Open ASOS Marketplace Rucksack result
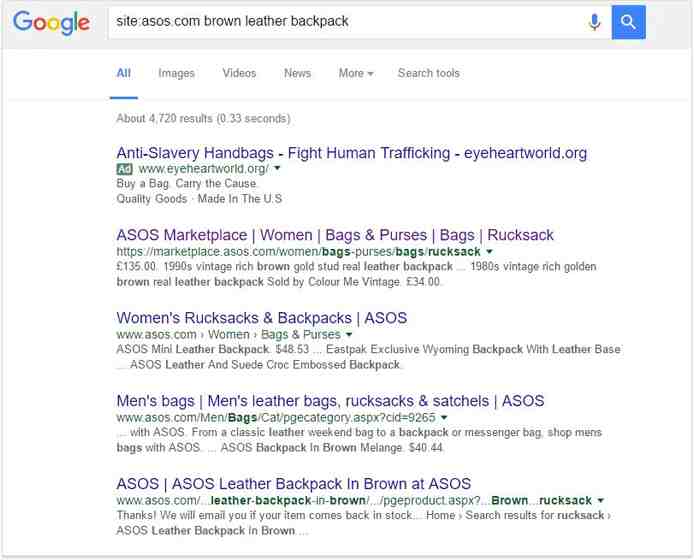The width and height of the screenshot is (694, 560). 335,235
